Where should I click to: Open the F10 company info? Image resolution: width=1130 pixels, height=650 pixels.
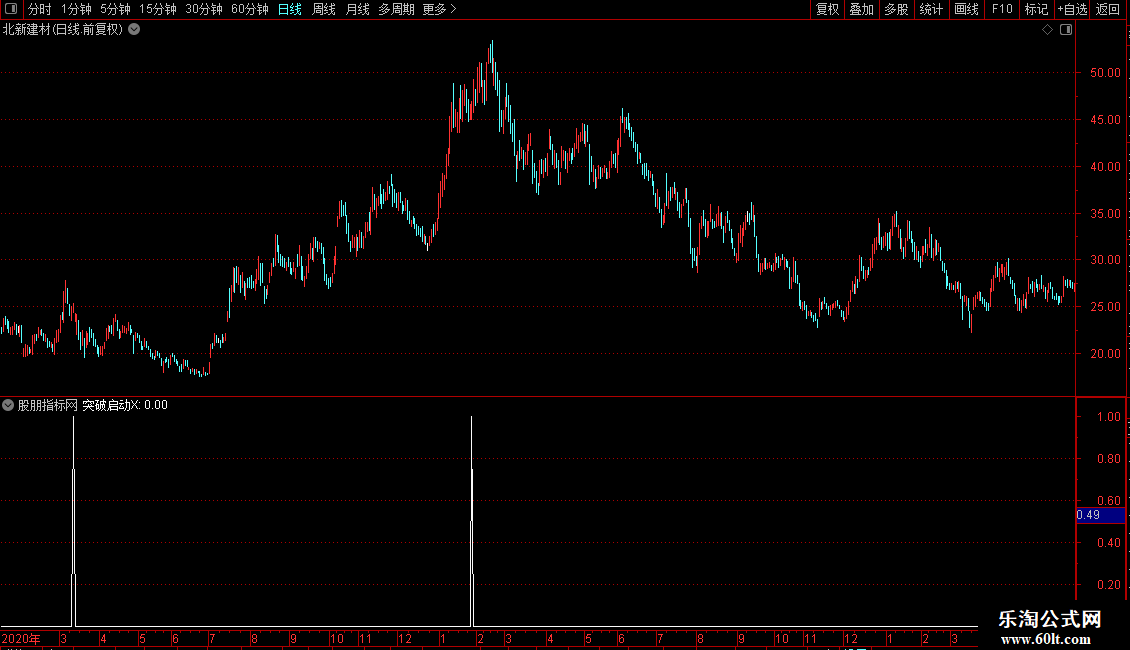(x=1002, y=9)
